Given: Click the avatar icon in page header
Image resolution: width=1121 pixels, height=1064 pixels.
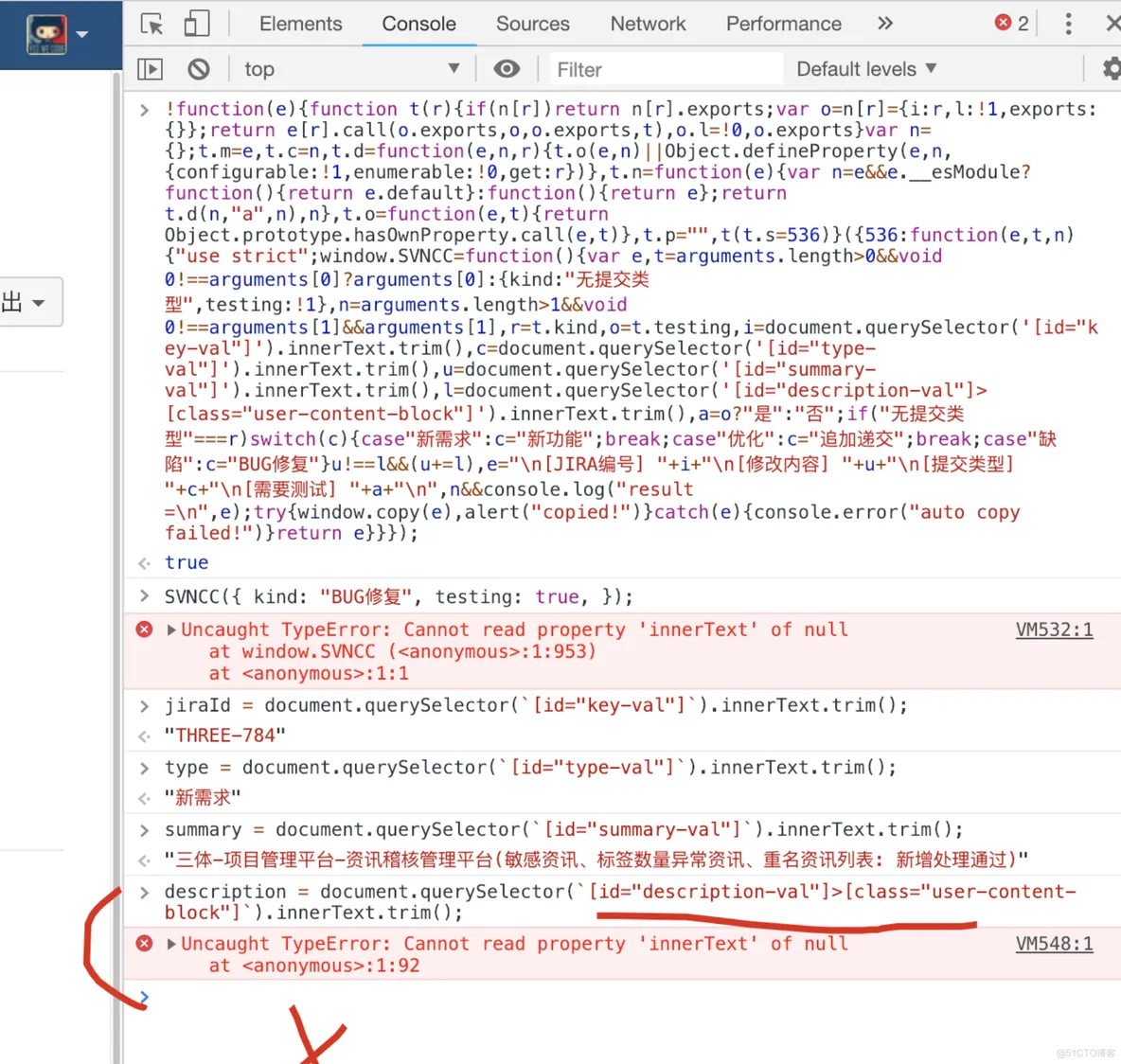Looking at the screenshot, I should [x=46, y=33].
